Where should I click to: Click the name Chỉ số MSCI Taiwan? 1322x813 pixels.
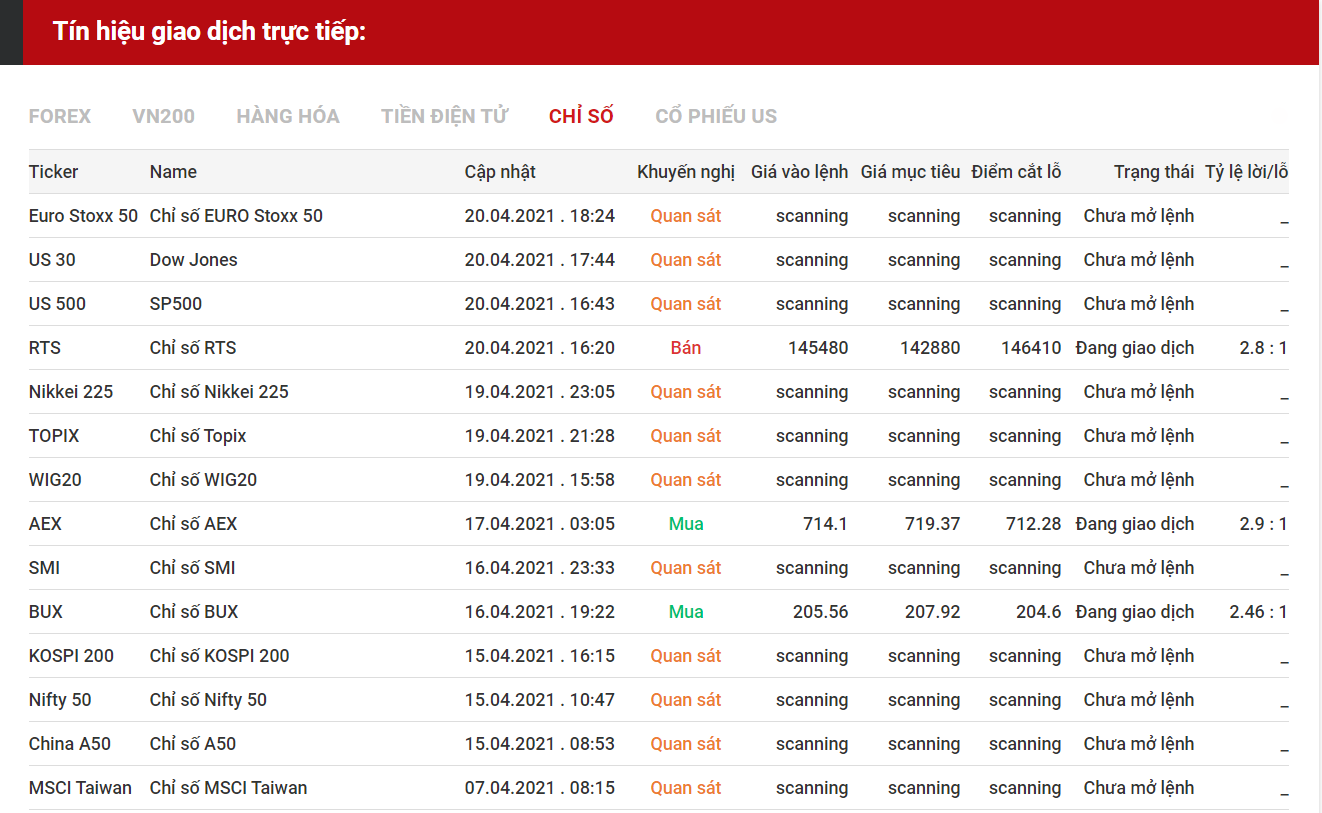(229, 788)
